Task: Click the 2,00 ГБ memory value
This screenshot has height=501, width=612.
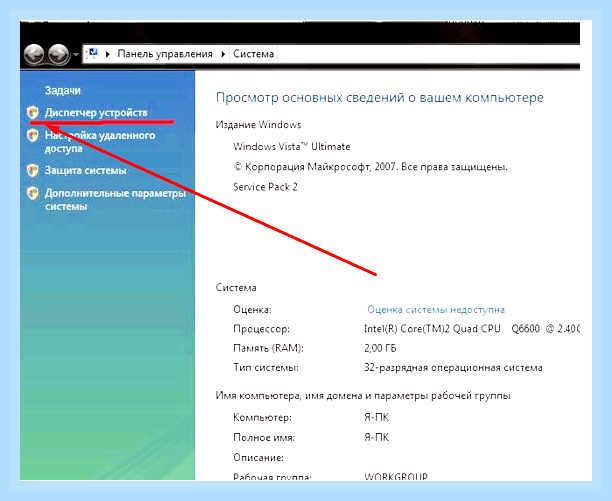Action: tap(380, 348)
